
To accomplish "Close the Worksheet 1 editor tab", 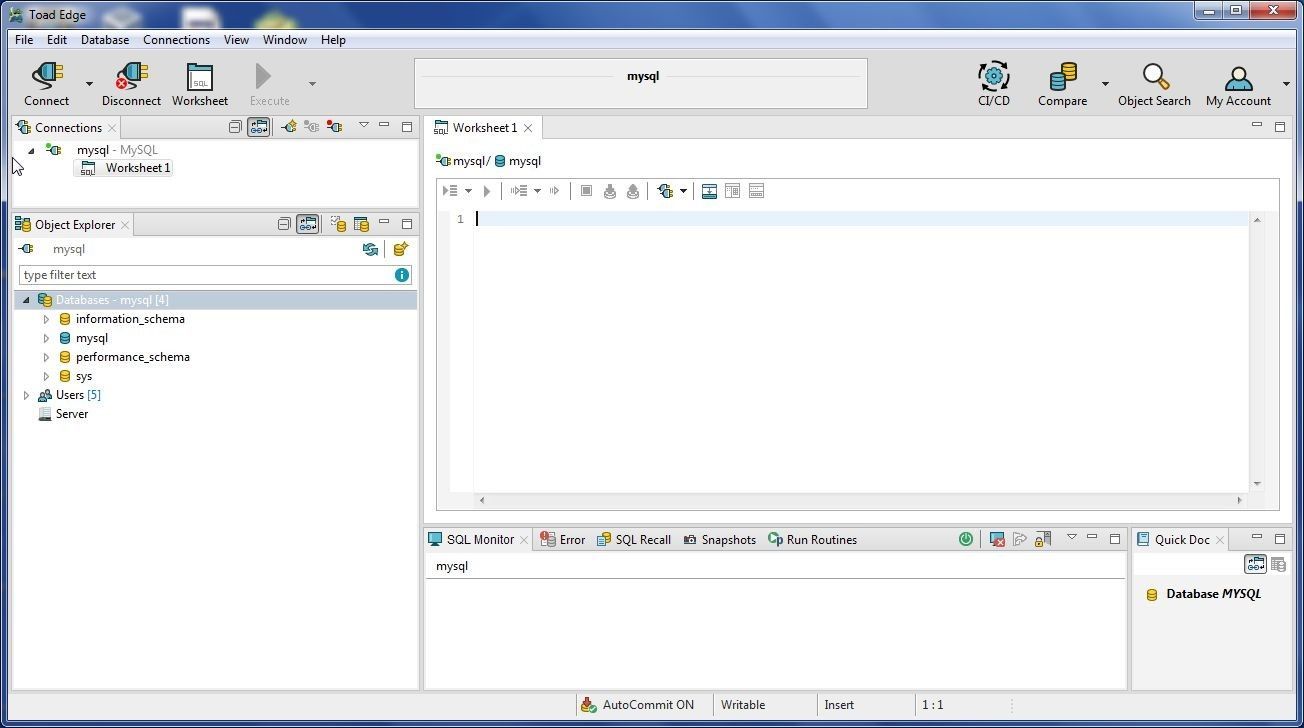I will click(528, 128).
